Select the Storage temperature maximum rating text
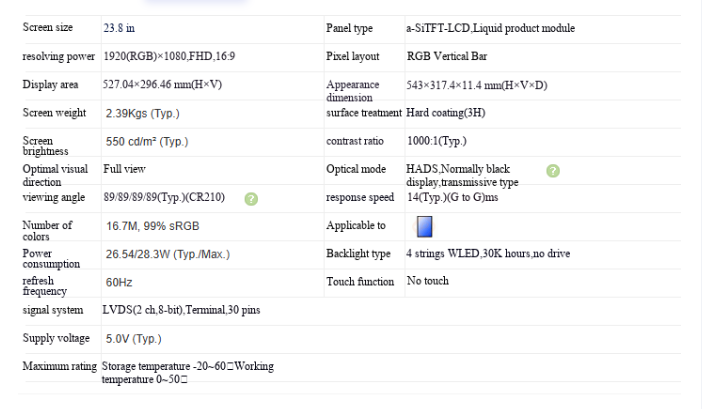 tap(188, 373)
